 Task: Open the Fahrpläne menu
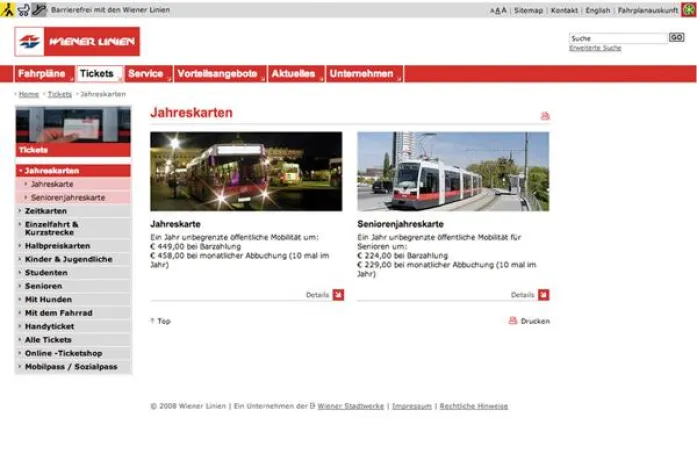[44, 74]
